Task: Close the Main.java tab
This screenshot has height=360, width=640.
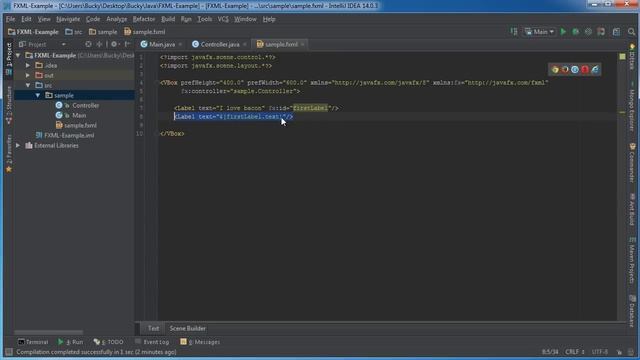Action: (180, 44)
